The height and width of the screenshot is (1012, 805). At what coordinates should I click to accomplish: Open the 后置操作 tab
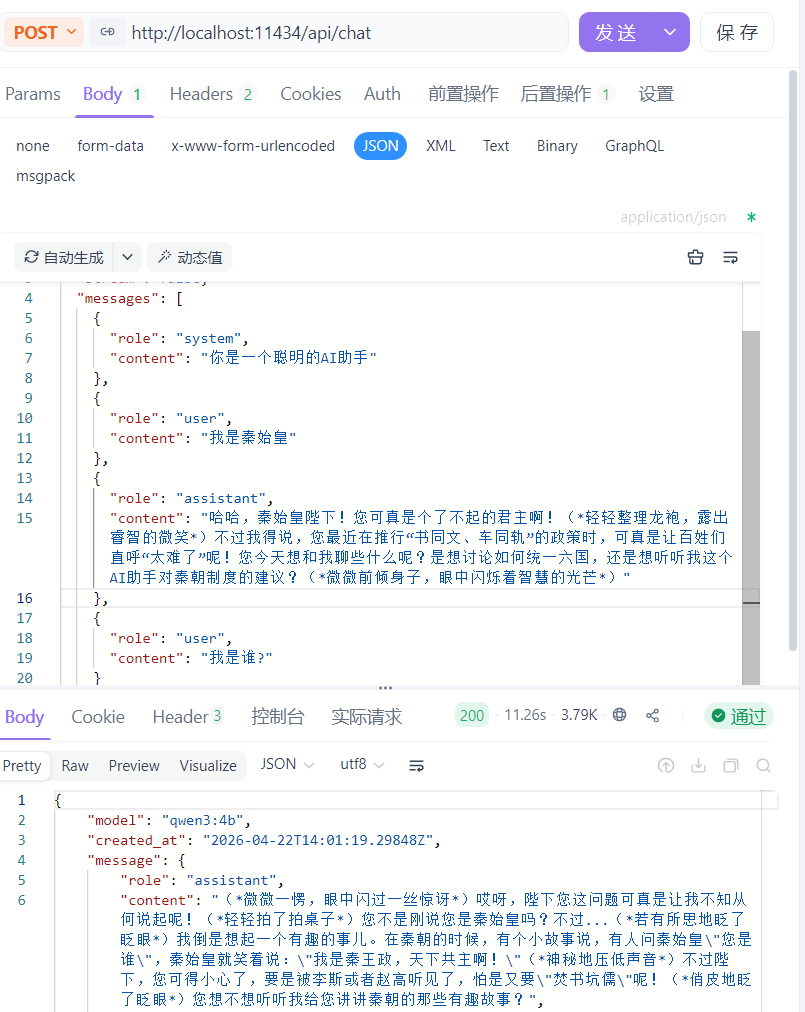[x=567, y=94]
